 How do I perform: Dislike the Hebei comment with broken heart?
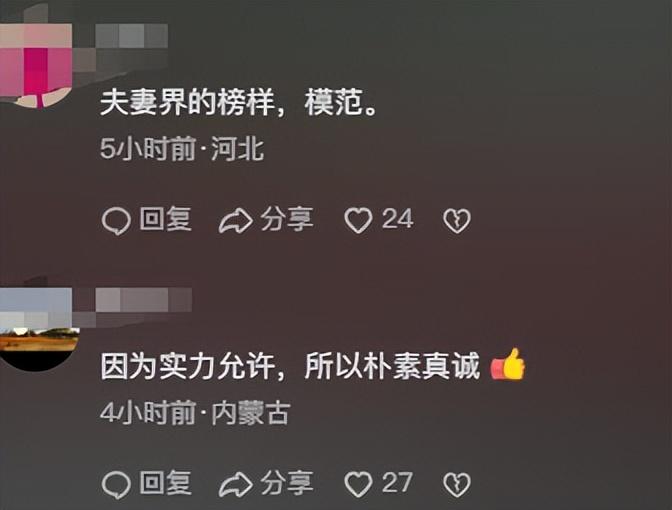coord(456,221)
